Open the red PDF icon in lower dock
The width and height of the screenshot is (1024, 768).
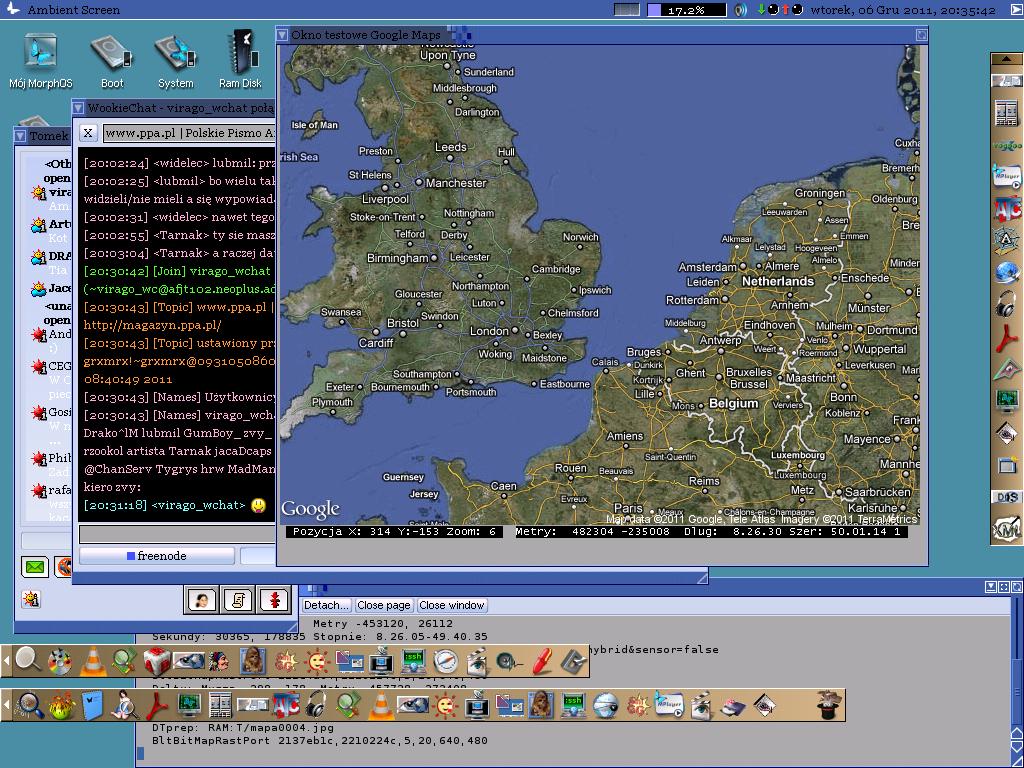[156, 706]
